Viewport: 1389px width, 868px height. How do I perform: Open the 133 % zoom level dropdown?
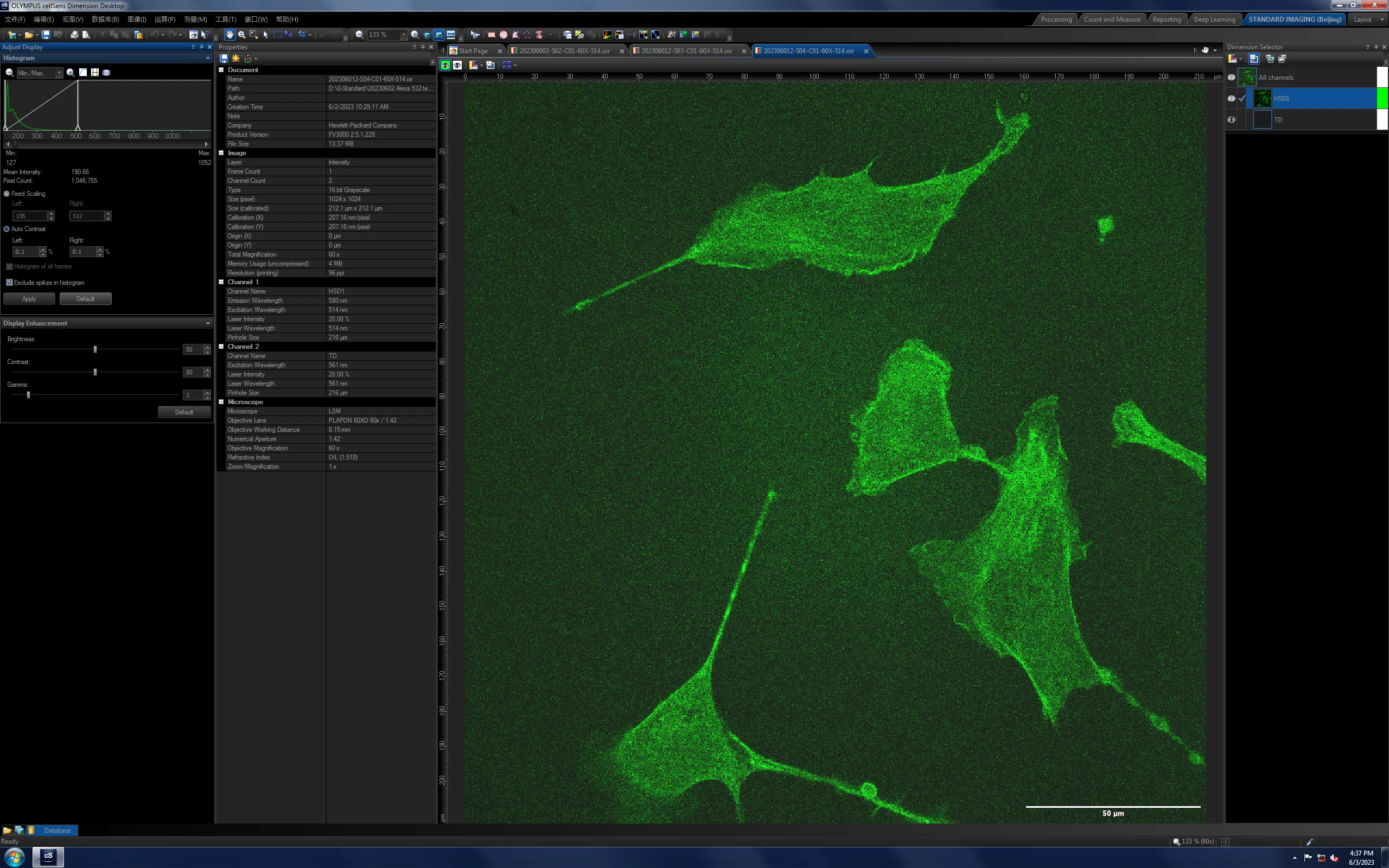404,34
